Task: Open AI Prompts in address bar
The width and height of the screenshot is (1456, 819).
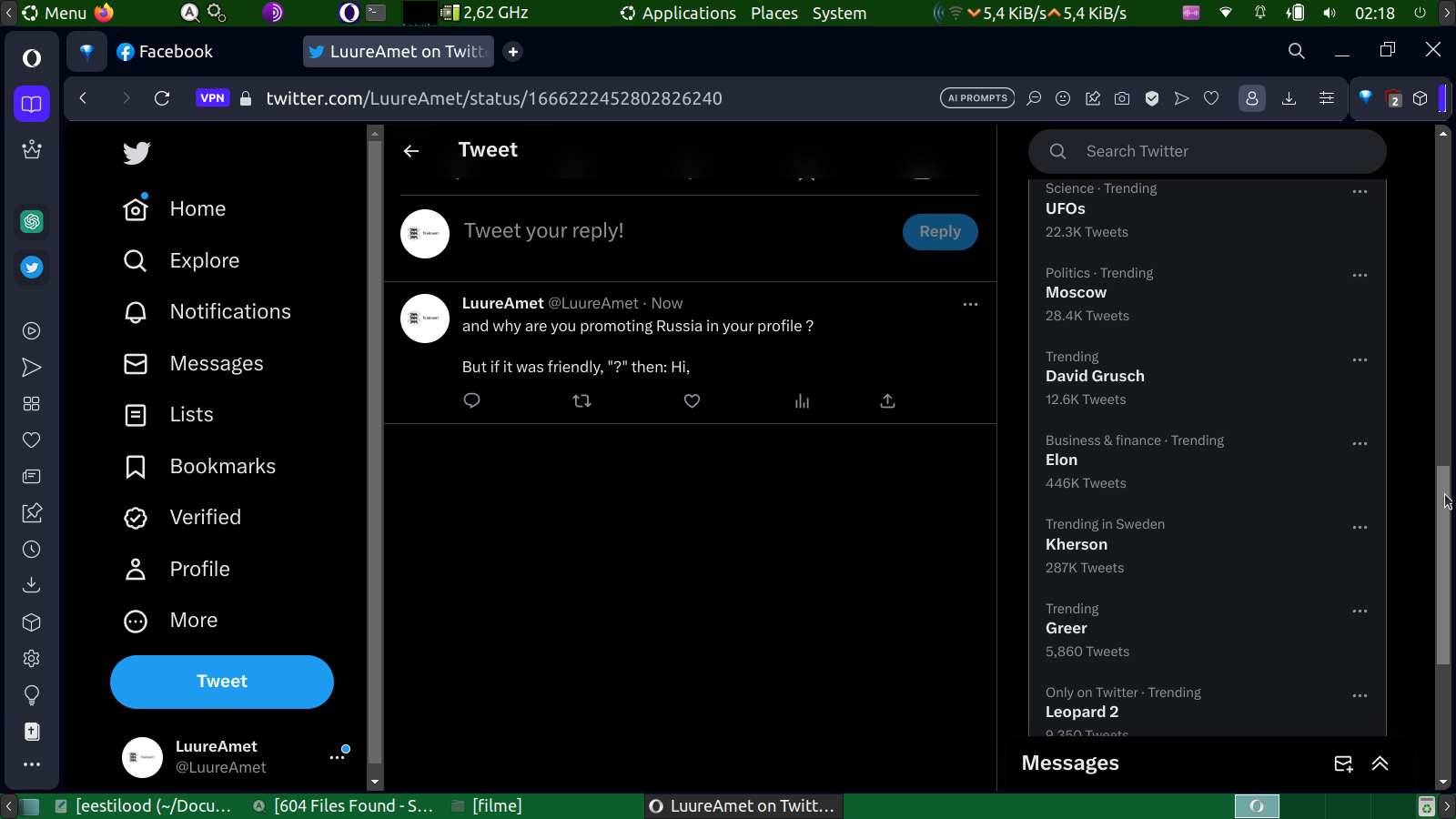Action: 977,98
